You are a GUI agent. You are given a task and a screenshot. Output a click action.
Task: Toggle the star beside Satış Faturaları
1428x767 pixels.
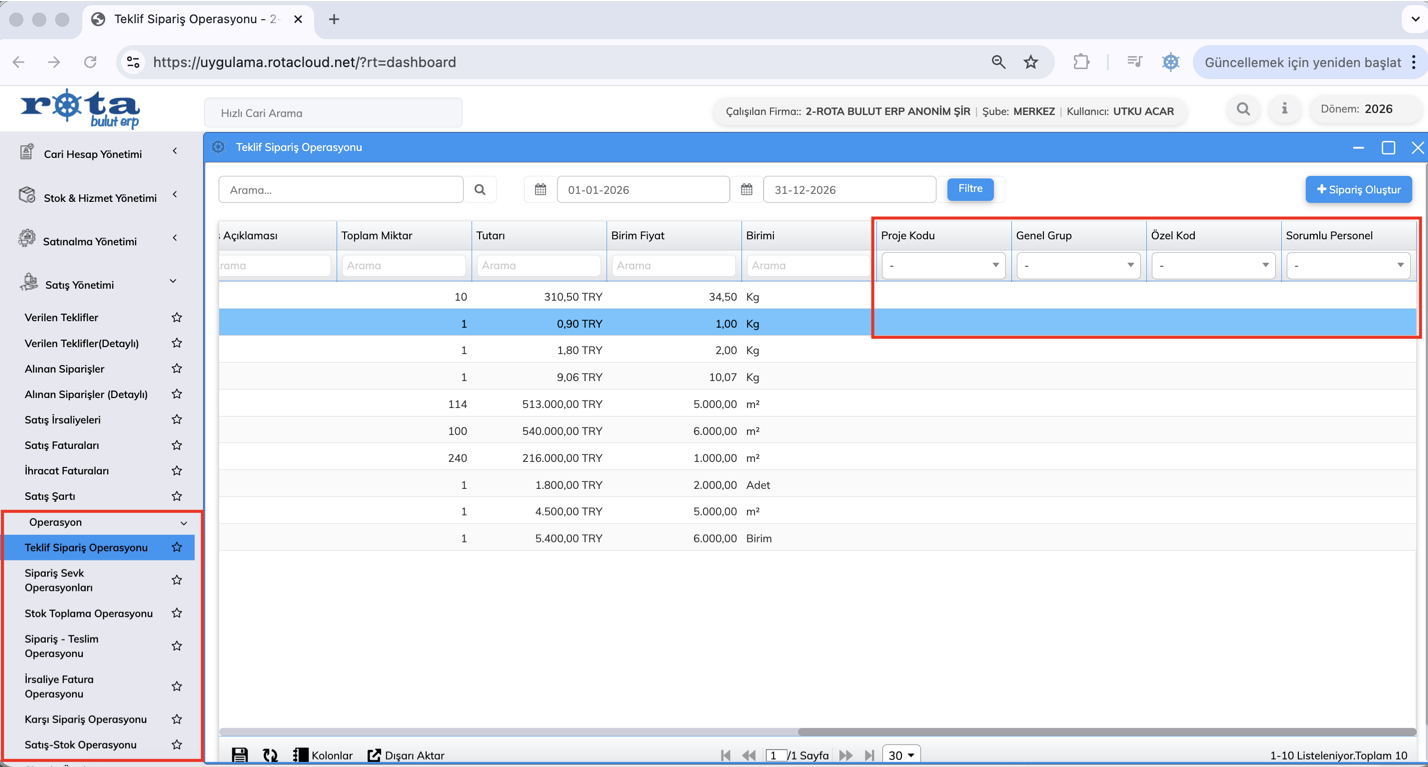pos(177,446)
